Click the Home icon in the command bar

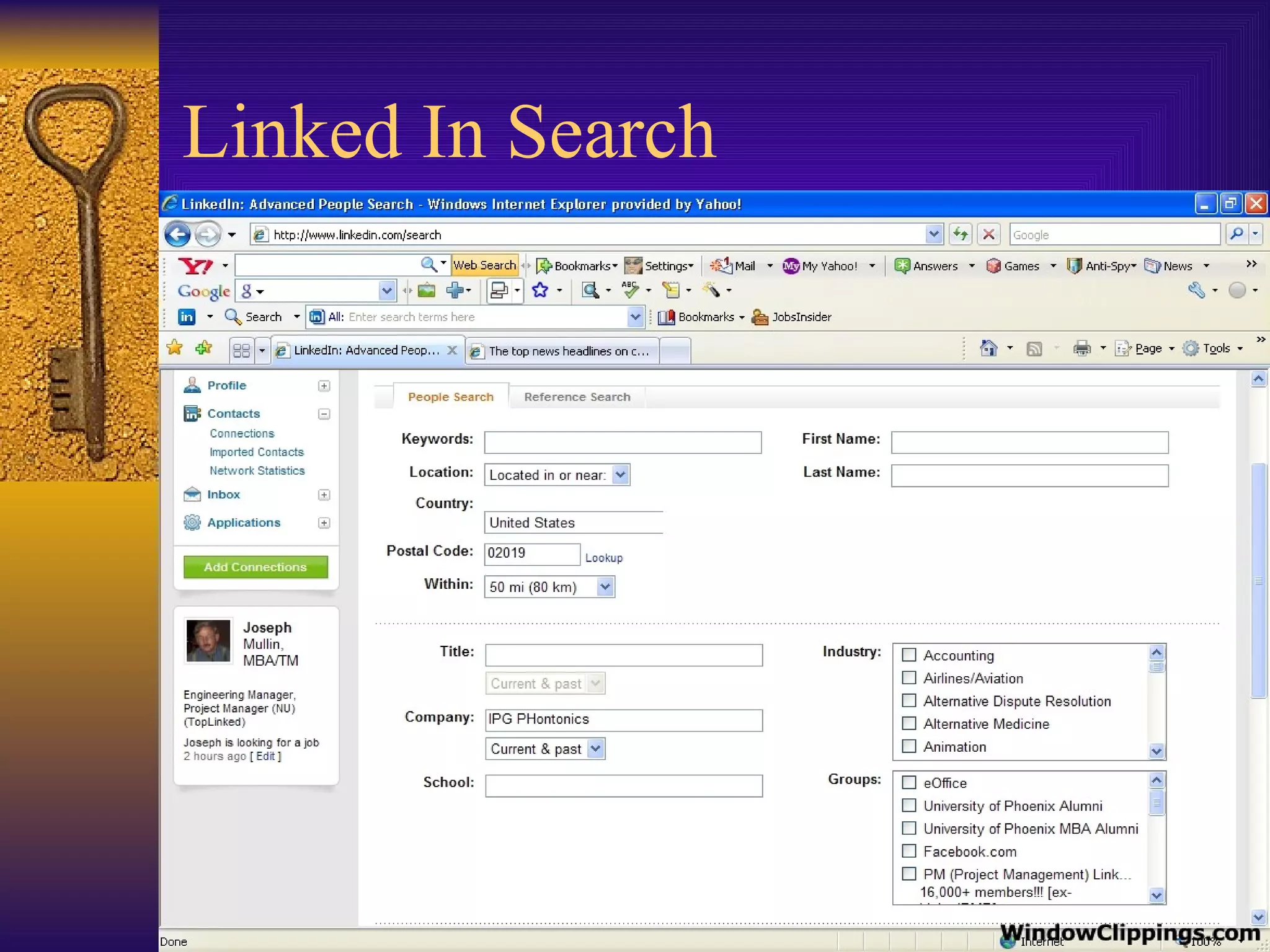click(x=988, y=348)
